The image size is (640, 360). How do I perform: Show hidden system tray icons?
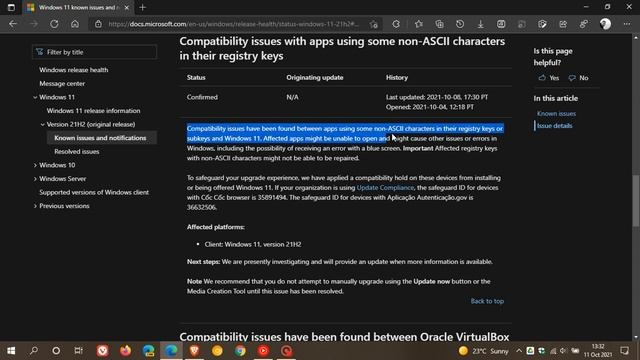tap(519, 351)
